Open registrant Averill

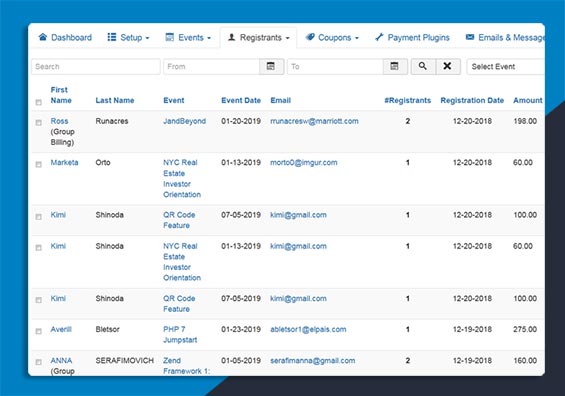coord(61,329)
